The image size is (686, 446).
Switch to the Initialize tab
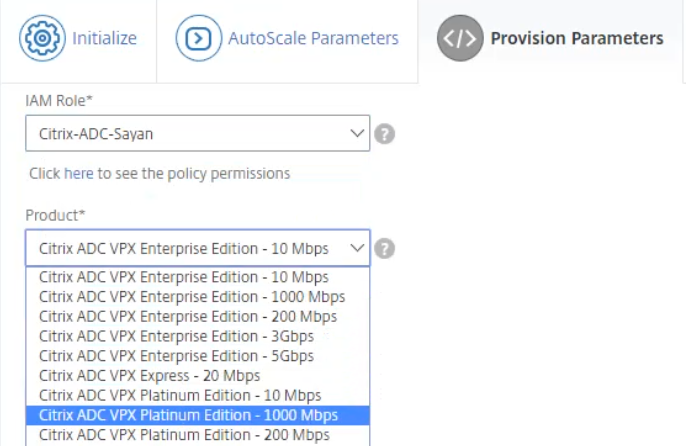click(x=78, y=39)
